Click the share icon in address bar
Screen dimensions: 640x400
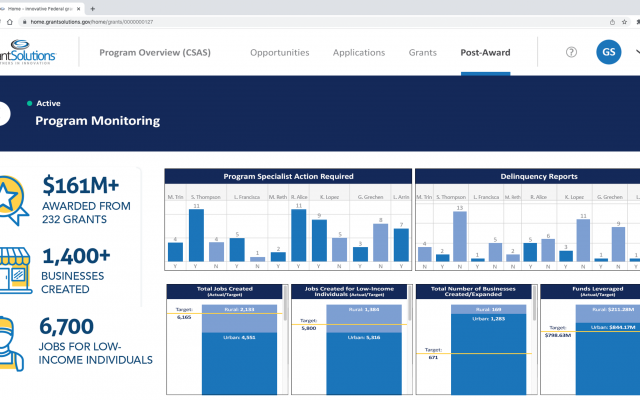612,21
